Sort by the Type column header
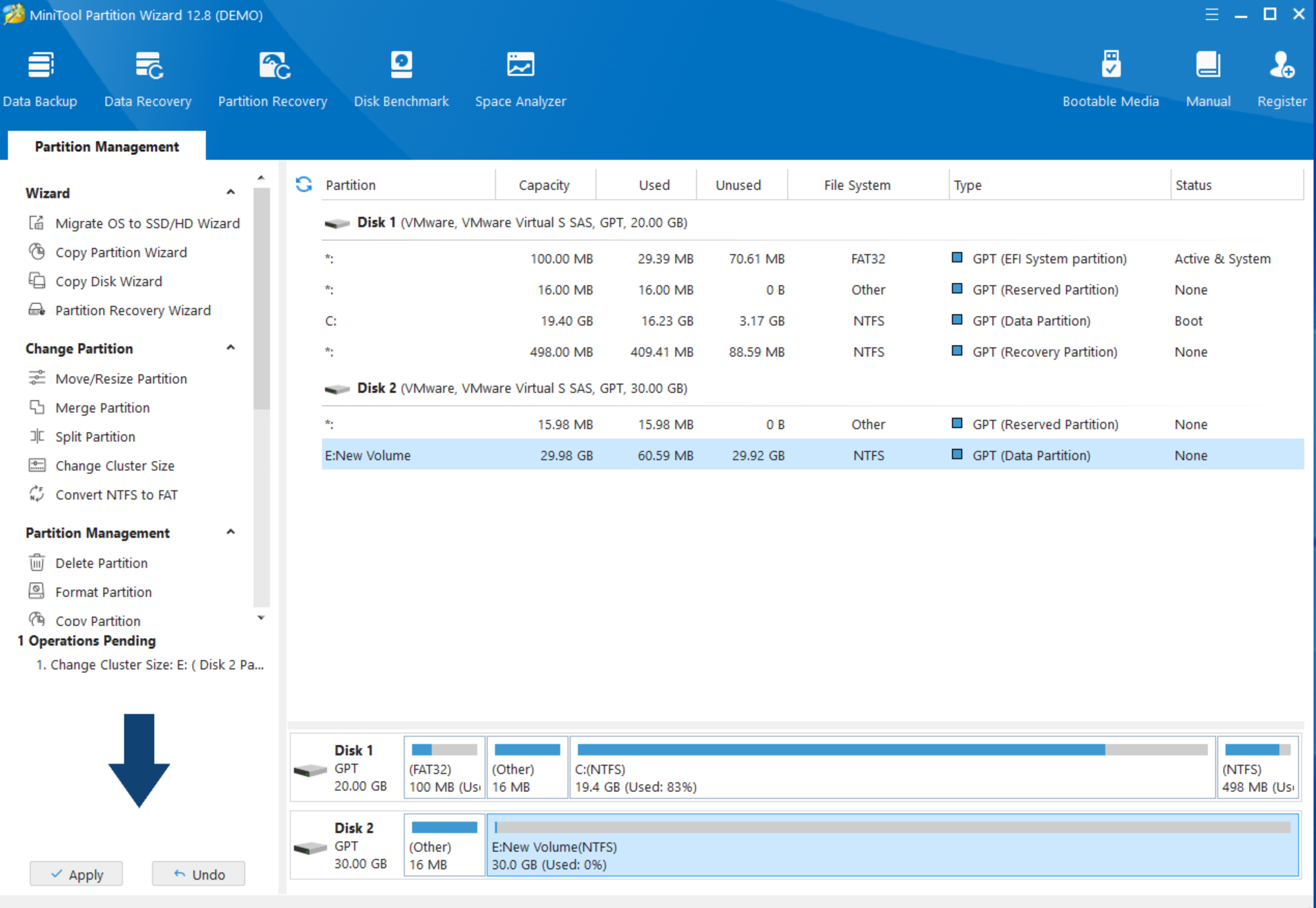 pyautogui.click(x=1060, y=184)
